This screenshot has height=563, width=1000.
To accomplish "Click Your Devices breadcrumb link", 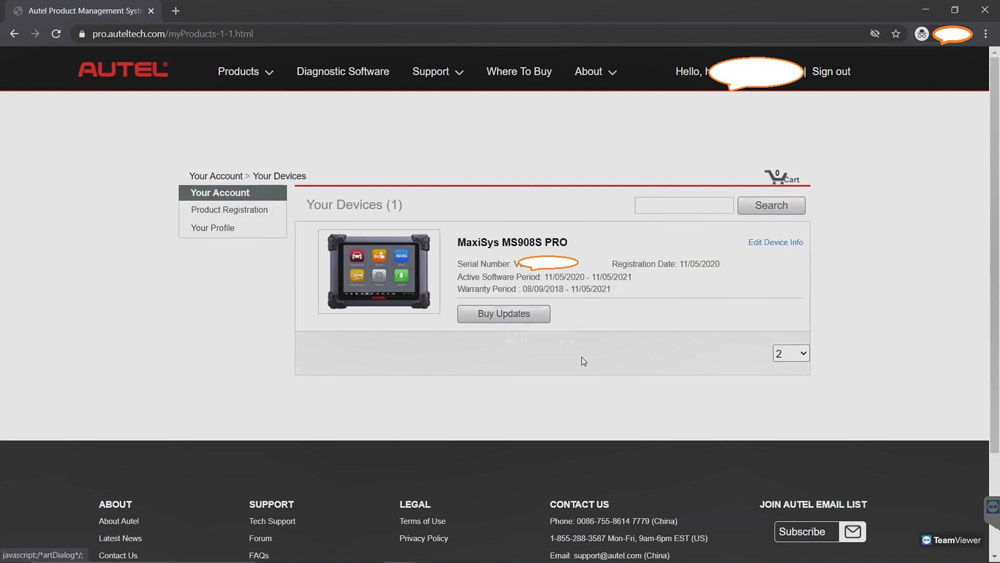I will 279,176.
